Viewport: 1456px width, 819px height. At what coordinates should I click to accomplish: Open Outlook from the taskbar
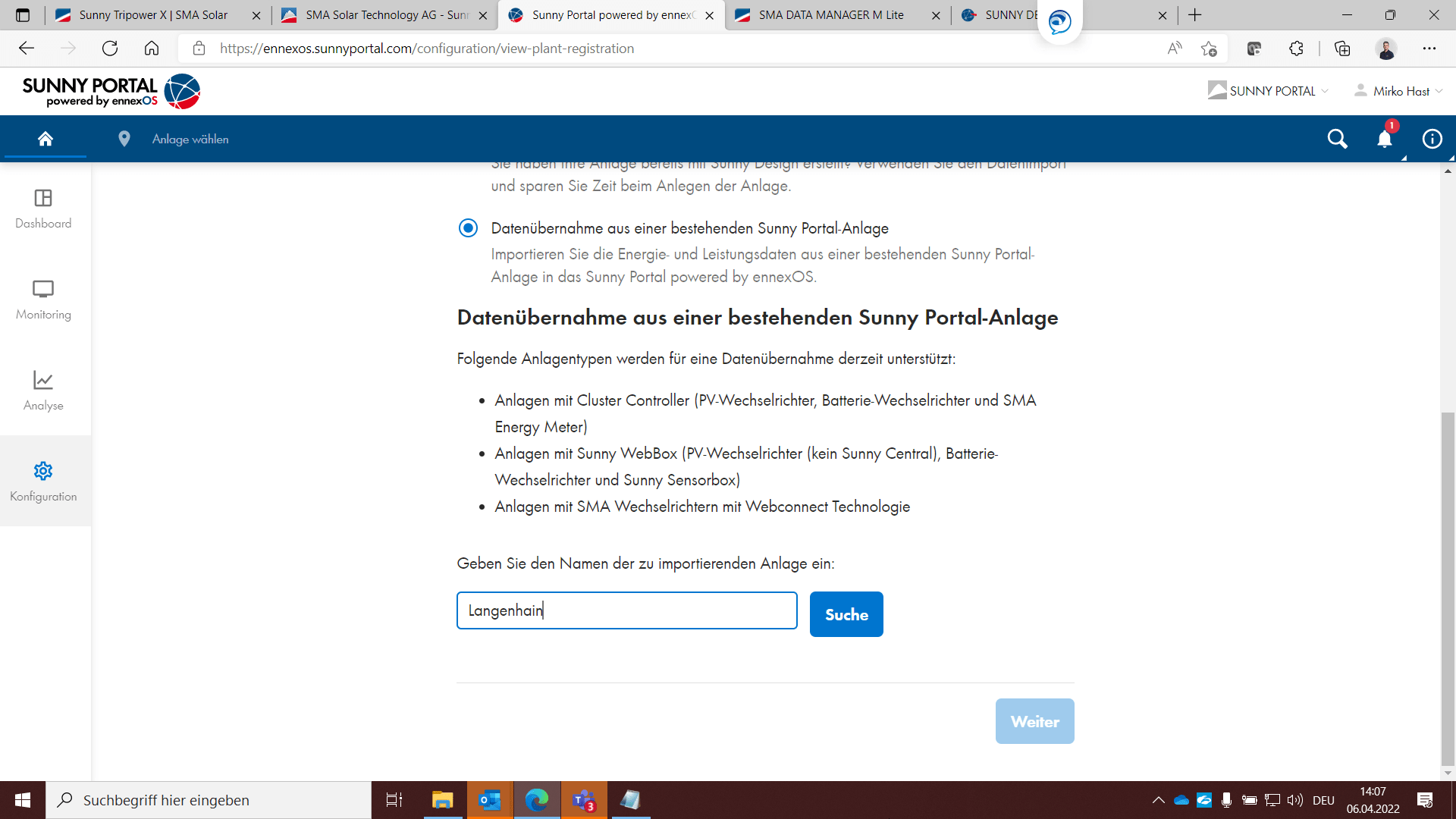tap(490, 800)
